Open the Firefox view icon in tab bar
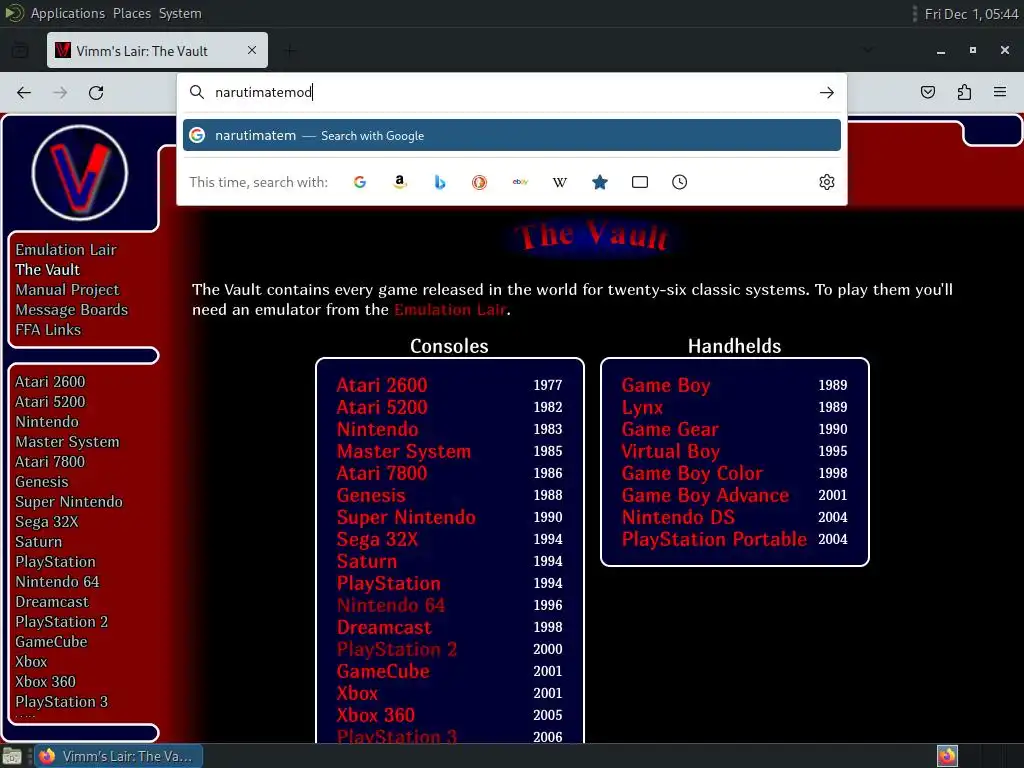 [20, 50]
